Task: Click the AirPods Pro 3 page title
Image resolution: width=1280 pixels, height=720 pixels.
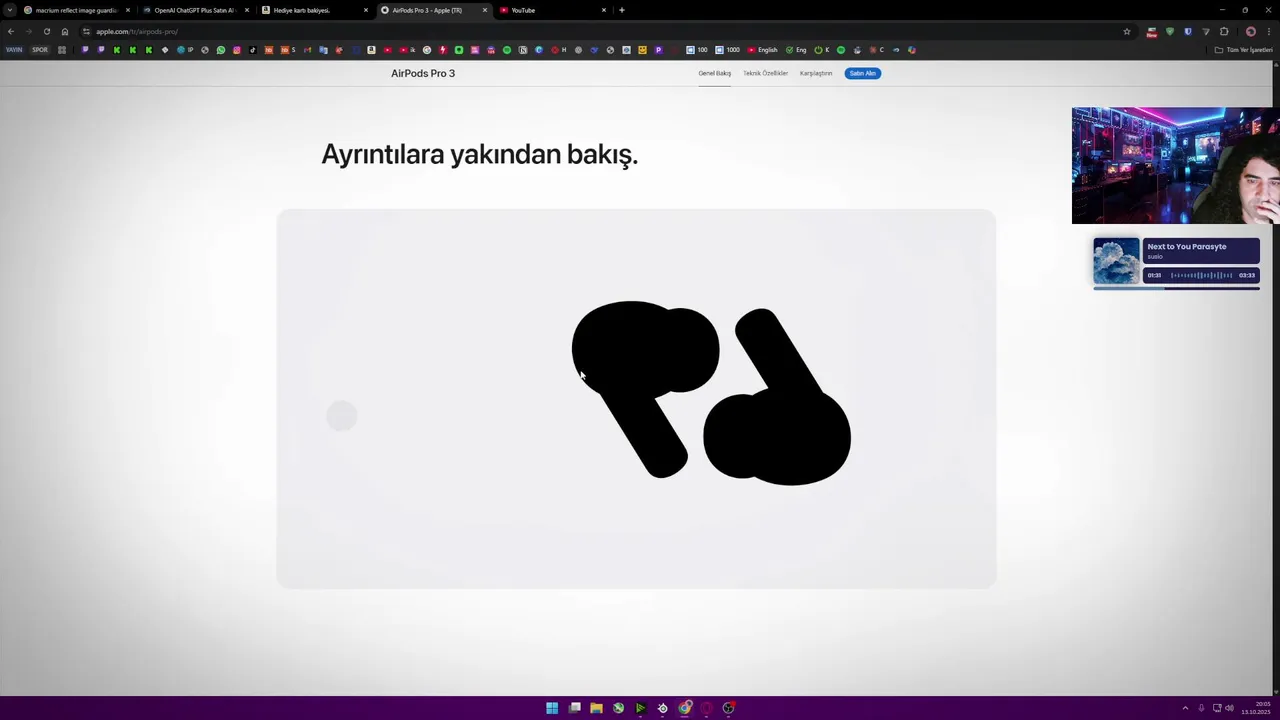Action: point(423,73)
